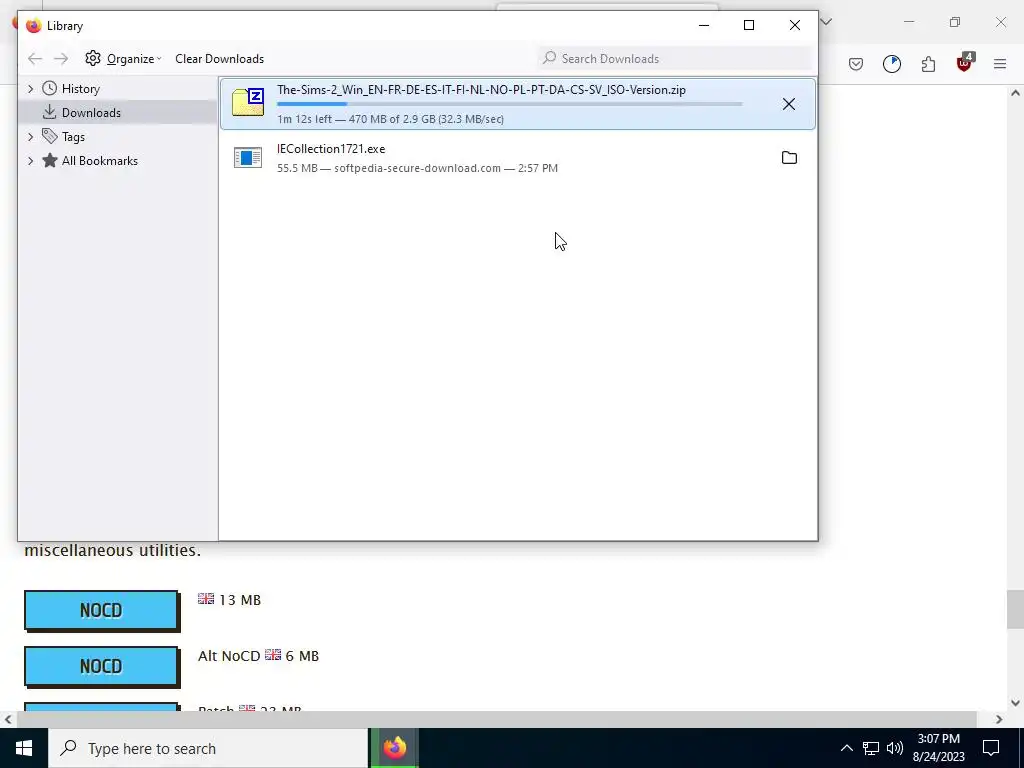Click horizontal scrollbar right arrow
The image size is (1024, 768).
click(999, 720)
